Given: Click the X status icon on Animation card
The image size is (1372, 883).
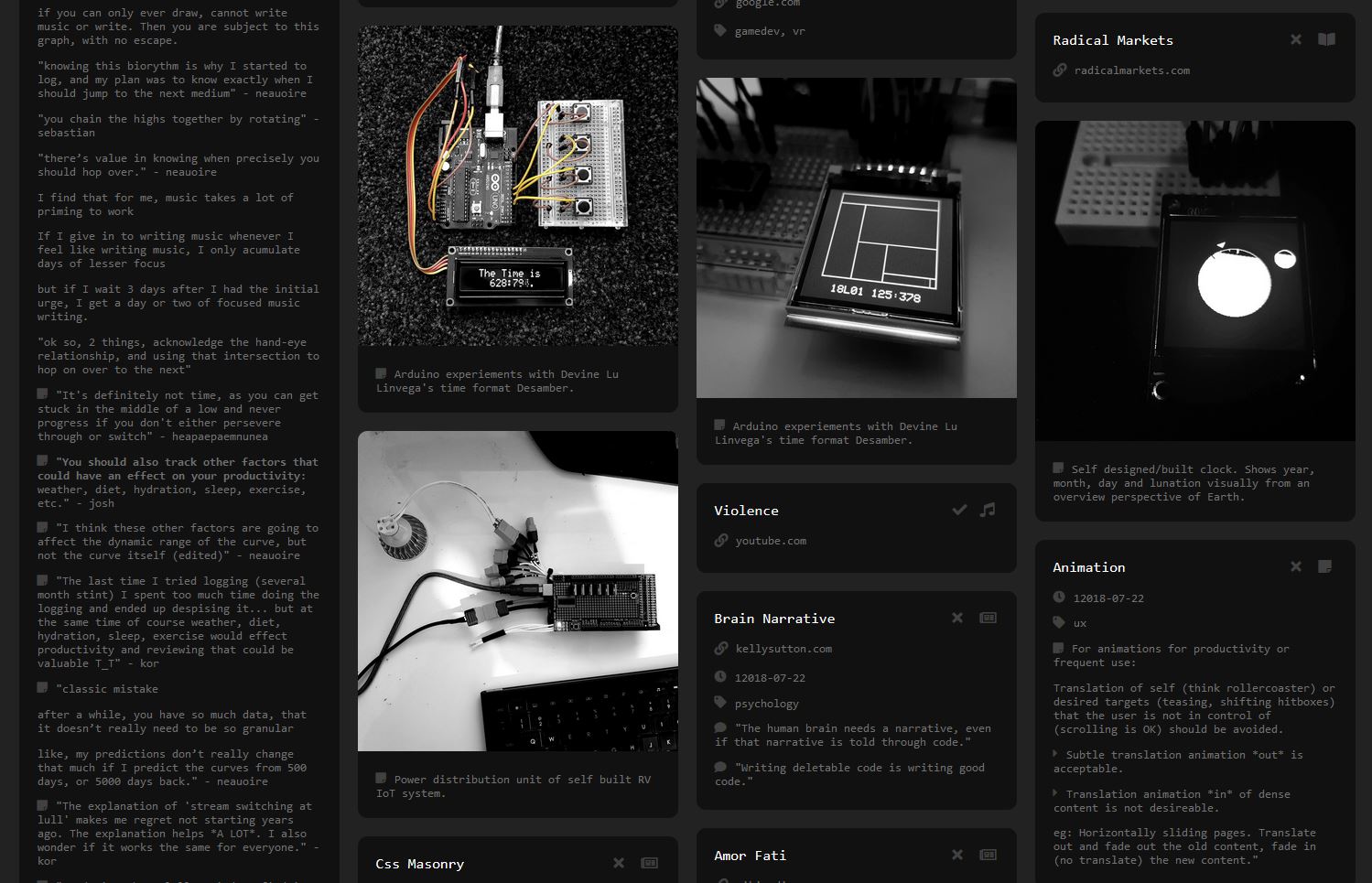Looking at the screenshot, I should [1296, 566].
